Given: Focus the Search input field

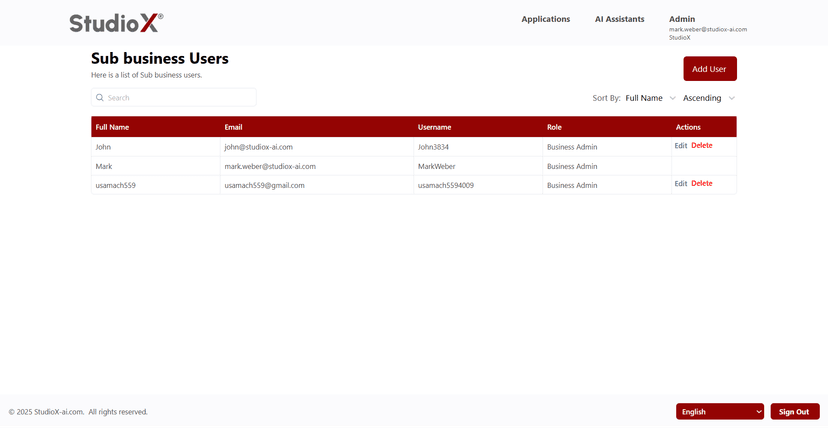Looking at the screenshot, I should [178, 98].
